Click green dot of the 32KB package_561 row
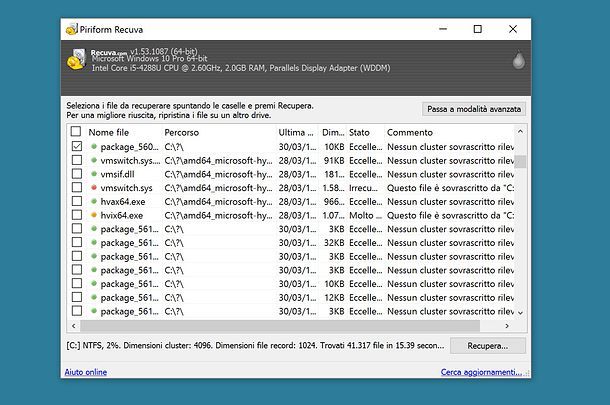The height and width of the screenshot is (405, 610). tap(94, 242)
